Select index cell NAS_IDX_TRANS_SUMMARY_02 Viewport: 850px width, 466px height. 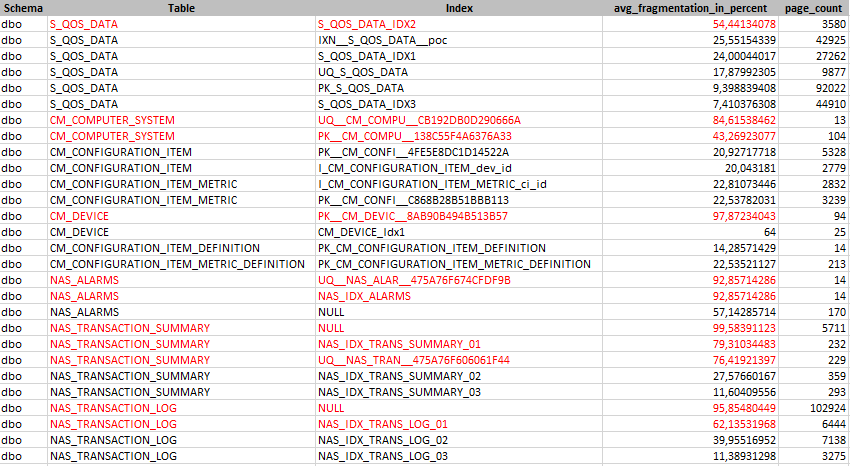pyautogui.click(x=459, y=376)
